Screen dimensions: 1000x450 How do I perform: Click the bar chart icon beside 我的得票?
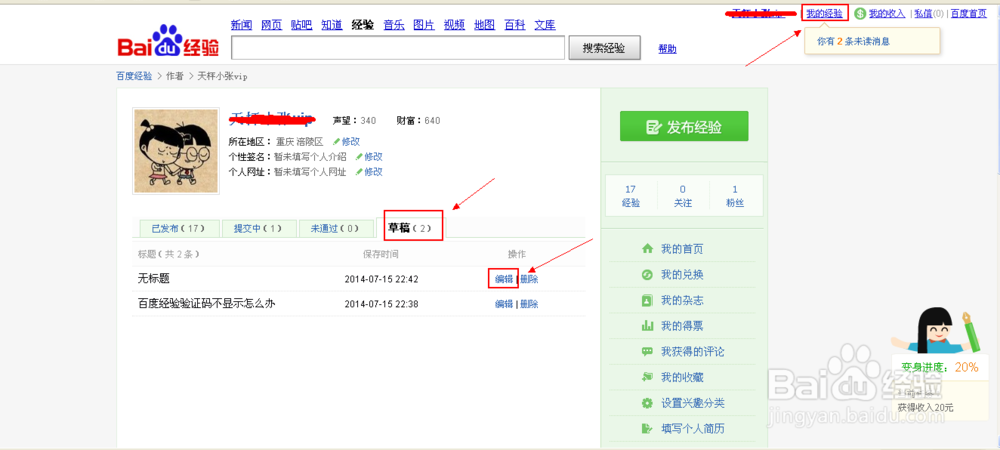[x=647, y=326]
